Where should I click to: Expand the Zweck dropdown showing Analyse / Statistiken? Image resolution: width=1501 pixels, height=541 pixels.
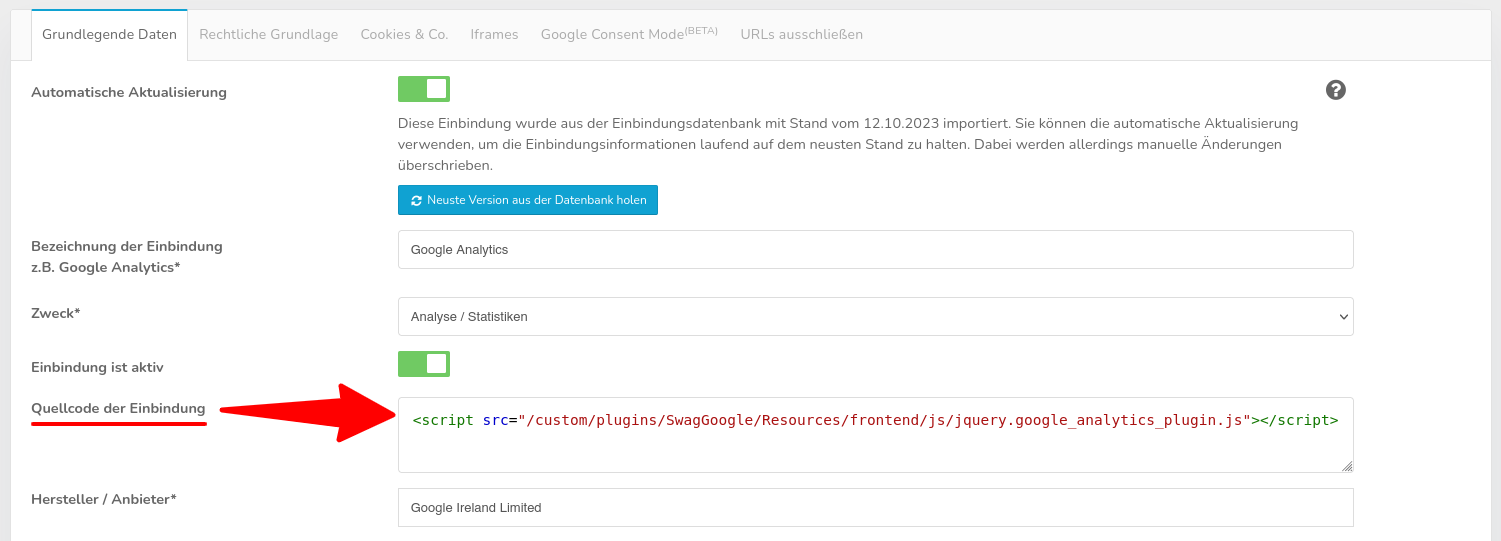(875, 316)
